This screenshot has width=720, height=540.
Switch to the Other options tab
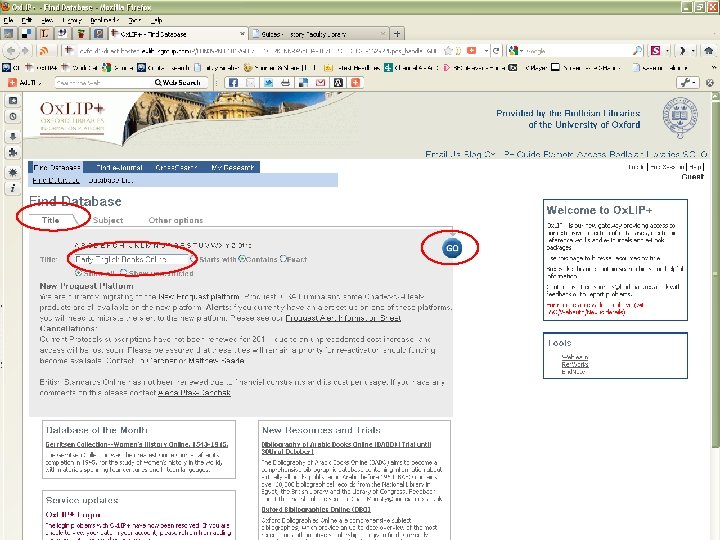pos(175,220)
